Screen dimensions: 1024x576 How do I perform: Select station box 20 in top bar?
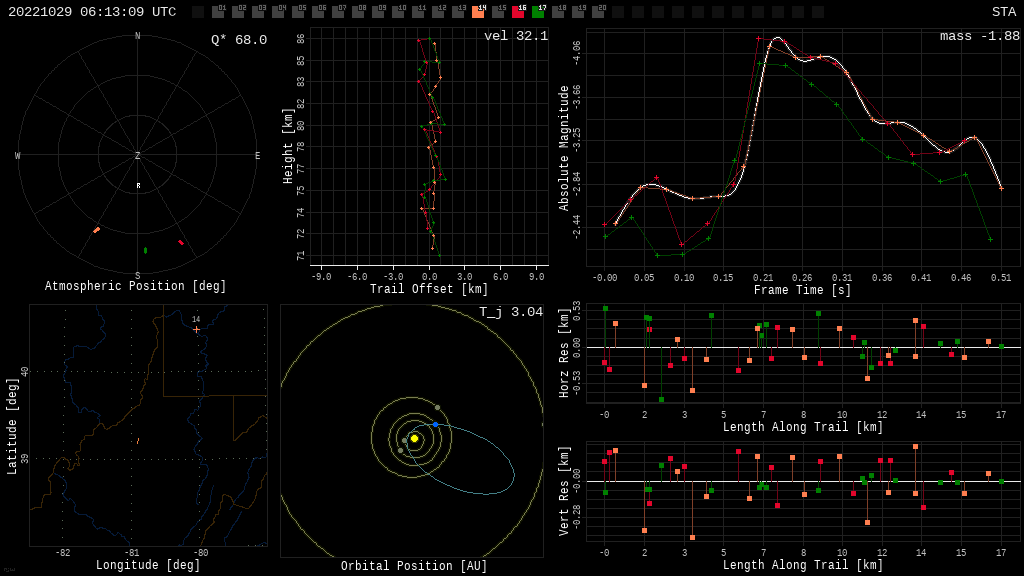[598, 11]
